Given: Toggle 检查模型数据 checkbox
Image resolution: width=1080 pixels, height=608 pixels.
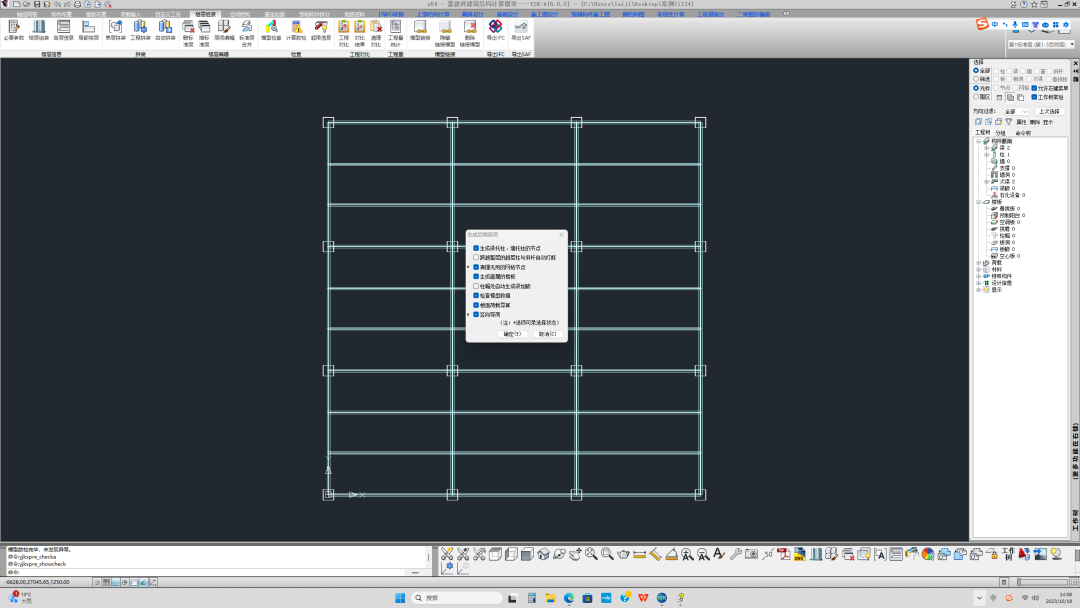Looking at the screenshot, I should click(476, 295).
